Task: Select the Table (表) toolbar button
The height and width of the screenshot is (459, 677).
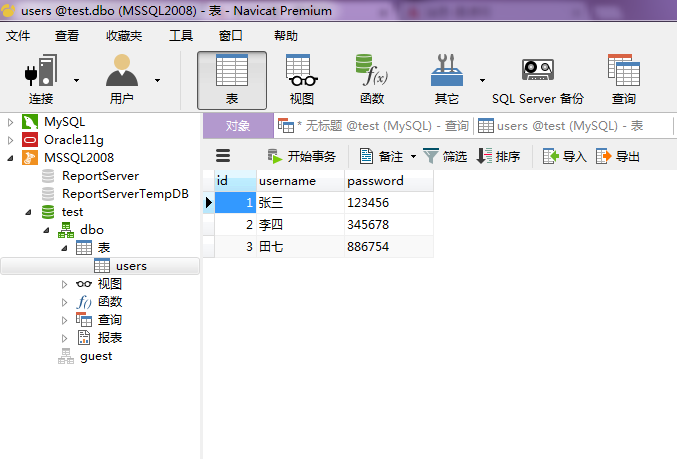Action: point(232,80)
